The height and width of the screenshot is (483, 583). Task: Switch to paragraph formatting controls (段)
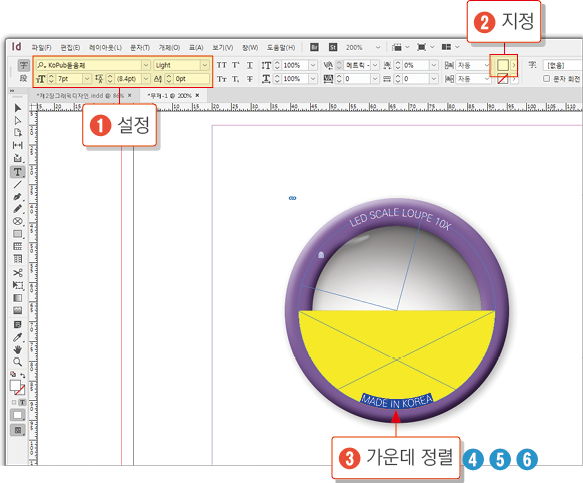tap(24, 78)
